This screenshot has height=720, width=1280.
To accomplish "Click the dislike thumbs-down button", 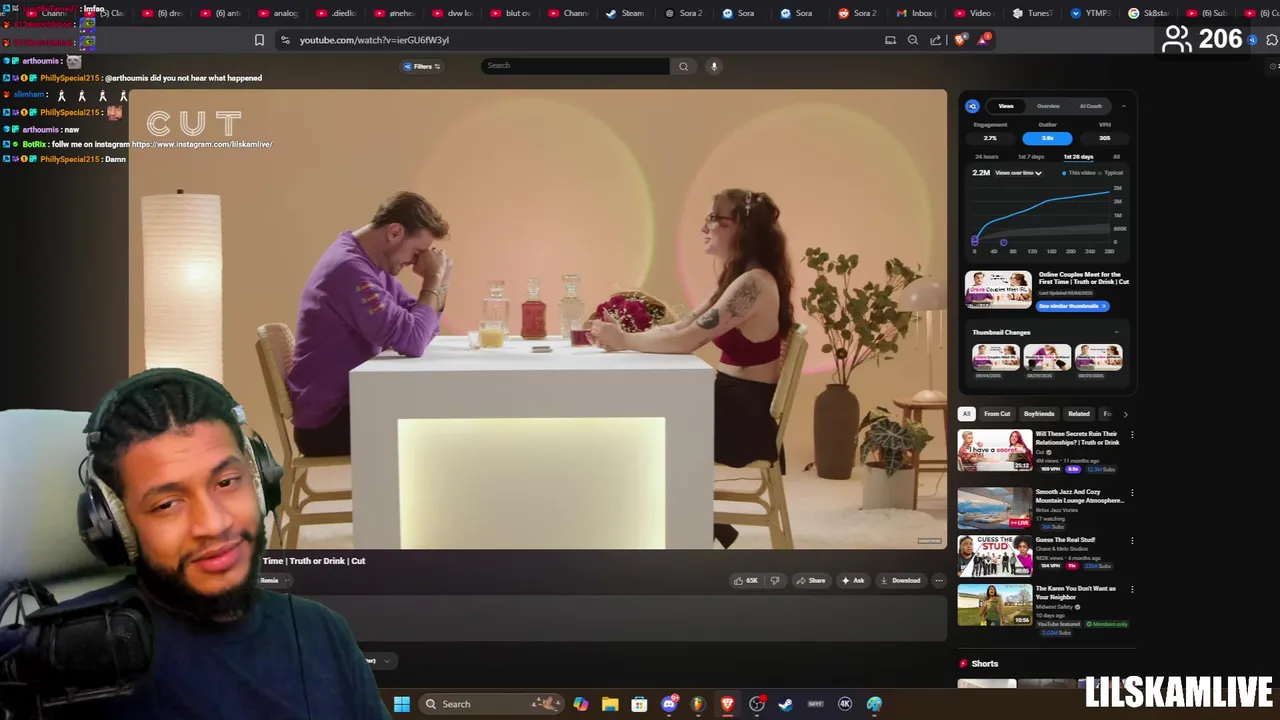I will tap(774, 580).
